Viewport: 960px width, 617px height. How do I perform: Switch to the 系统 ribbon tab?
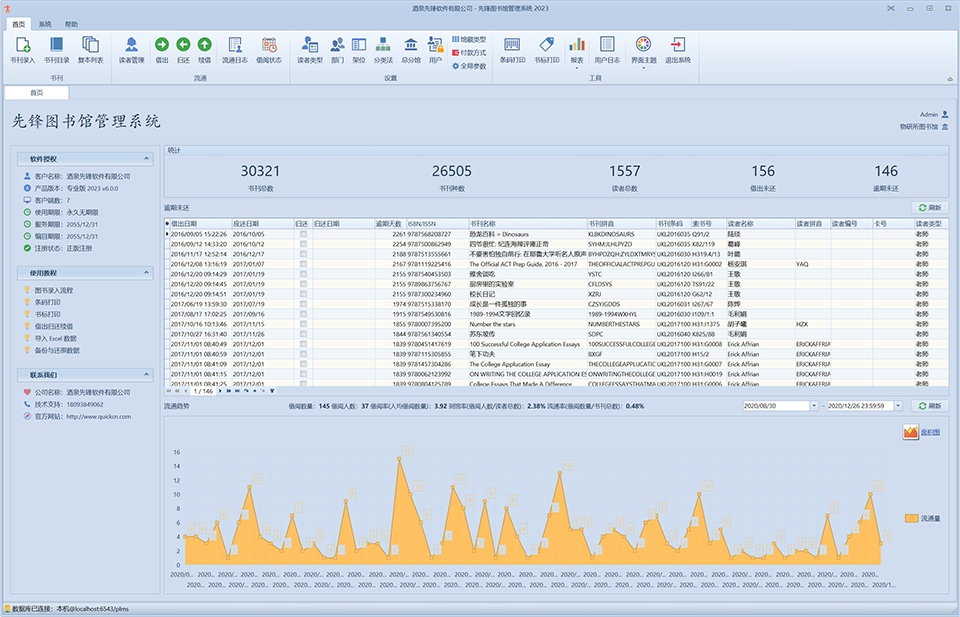click(x=46, y=23)
